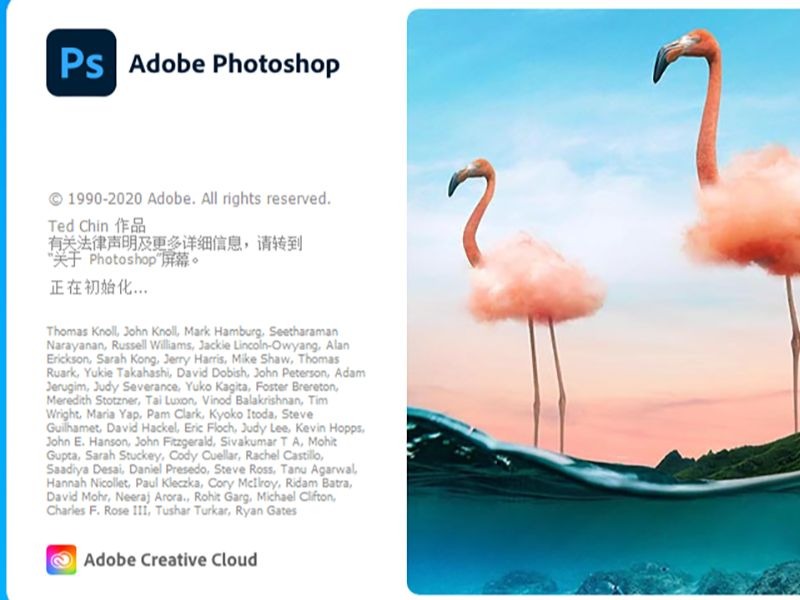Click the Adobe Photoshop title text
800x600 pixels.
pyautogui.click(x=234, y=64)
